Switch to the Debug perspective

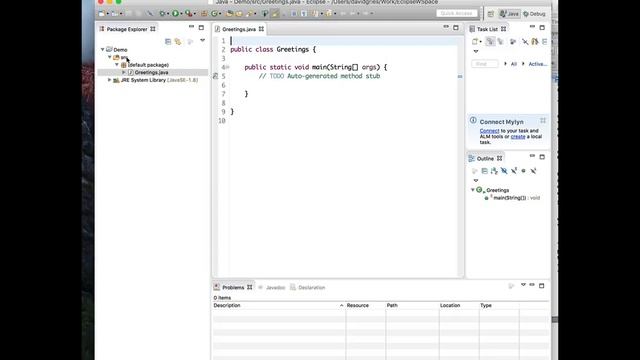(534, 14)
